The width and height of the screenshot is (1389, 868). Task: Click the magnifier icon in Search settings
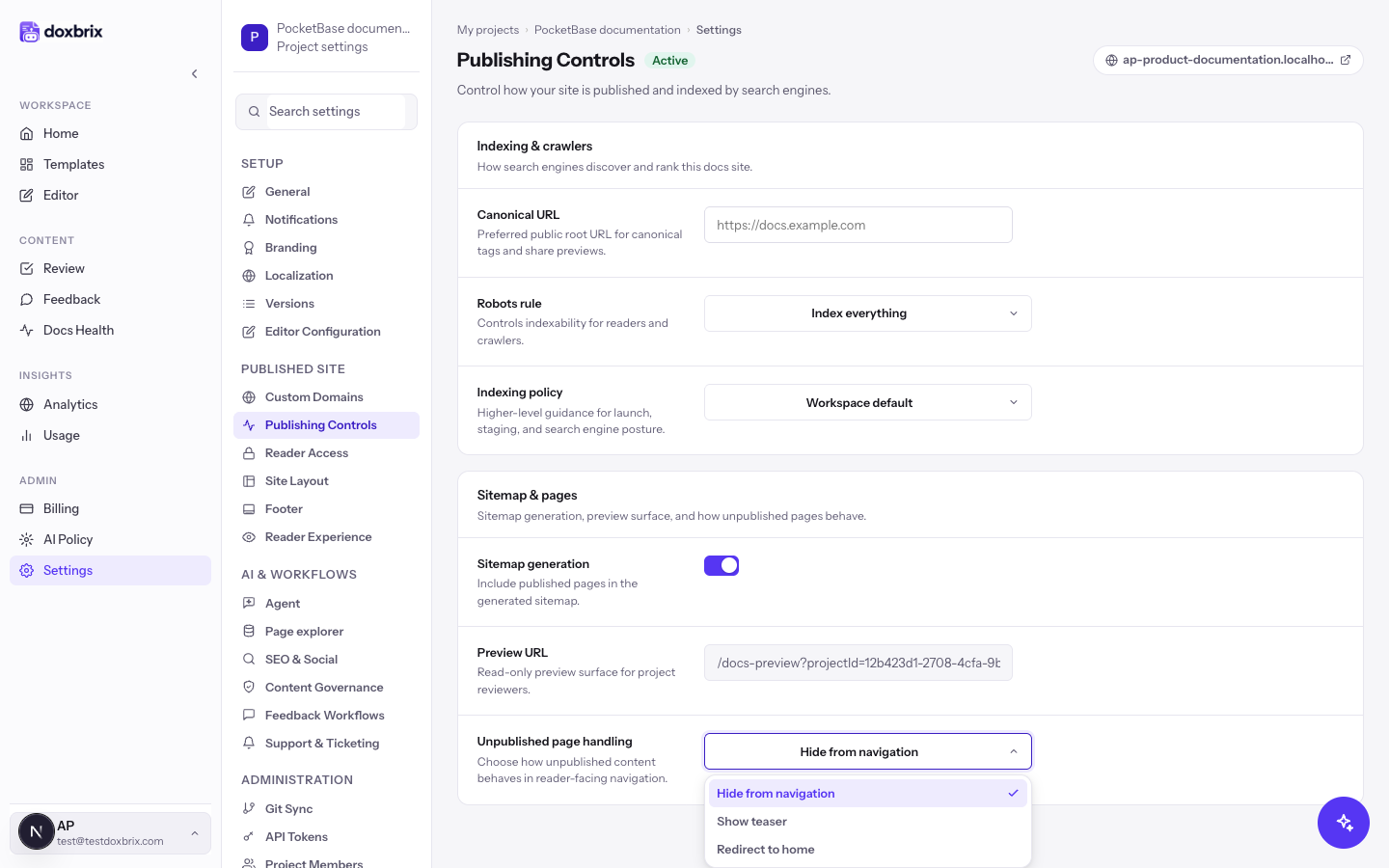point(254,112)
